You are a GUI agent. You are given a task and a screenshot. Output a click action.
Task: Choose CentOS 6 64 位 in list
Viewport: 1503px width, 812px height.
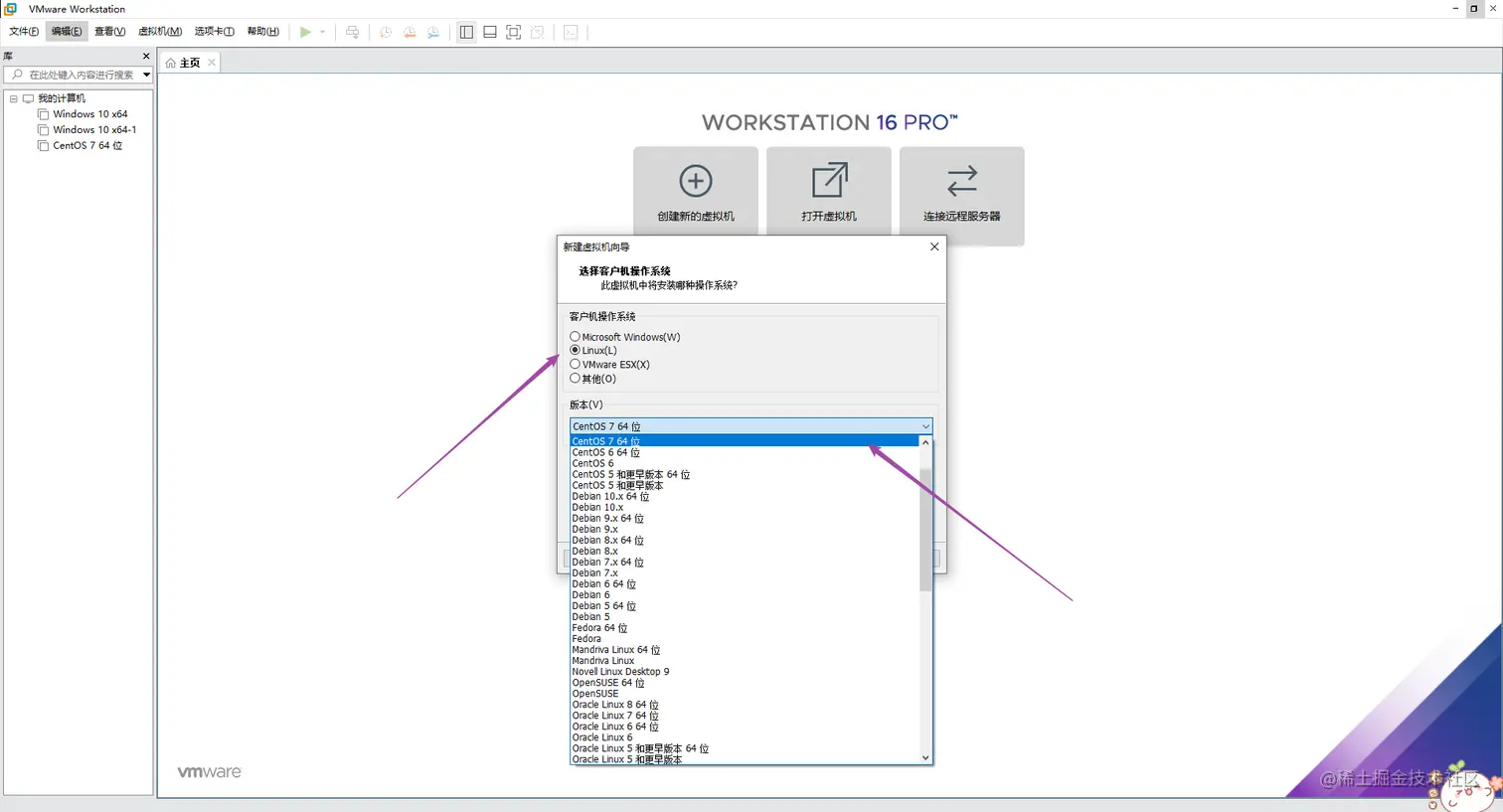pos(745,452)
